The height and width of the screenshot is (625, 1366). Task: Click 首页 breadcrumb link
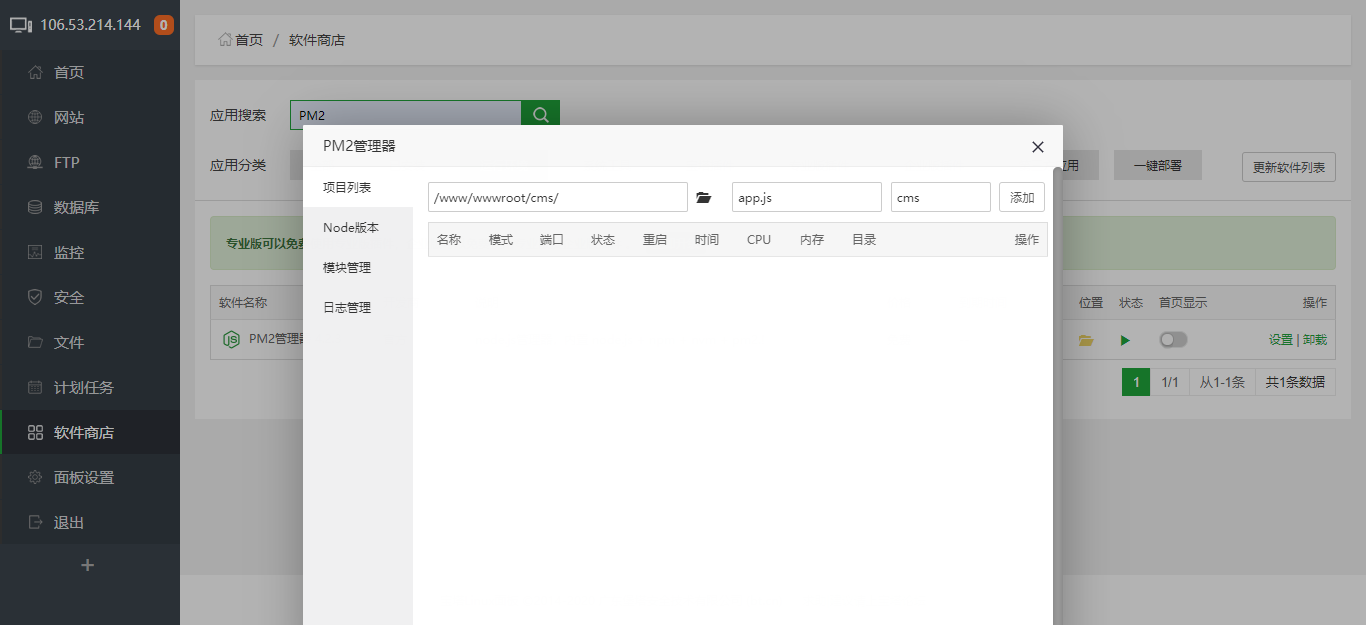249,40
